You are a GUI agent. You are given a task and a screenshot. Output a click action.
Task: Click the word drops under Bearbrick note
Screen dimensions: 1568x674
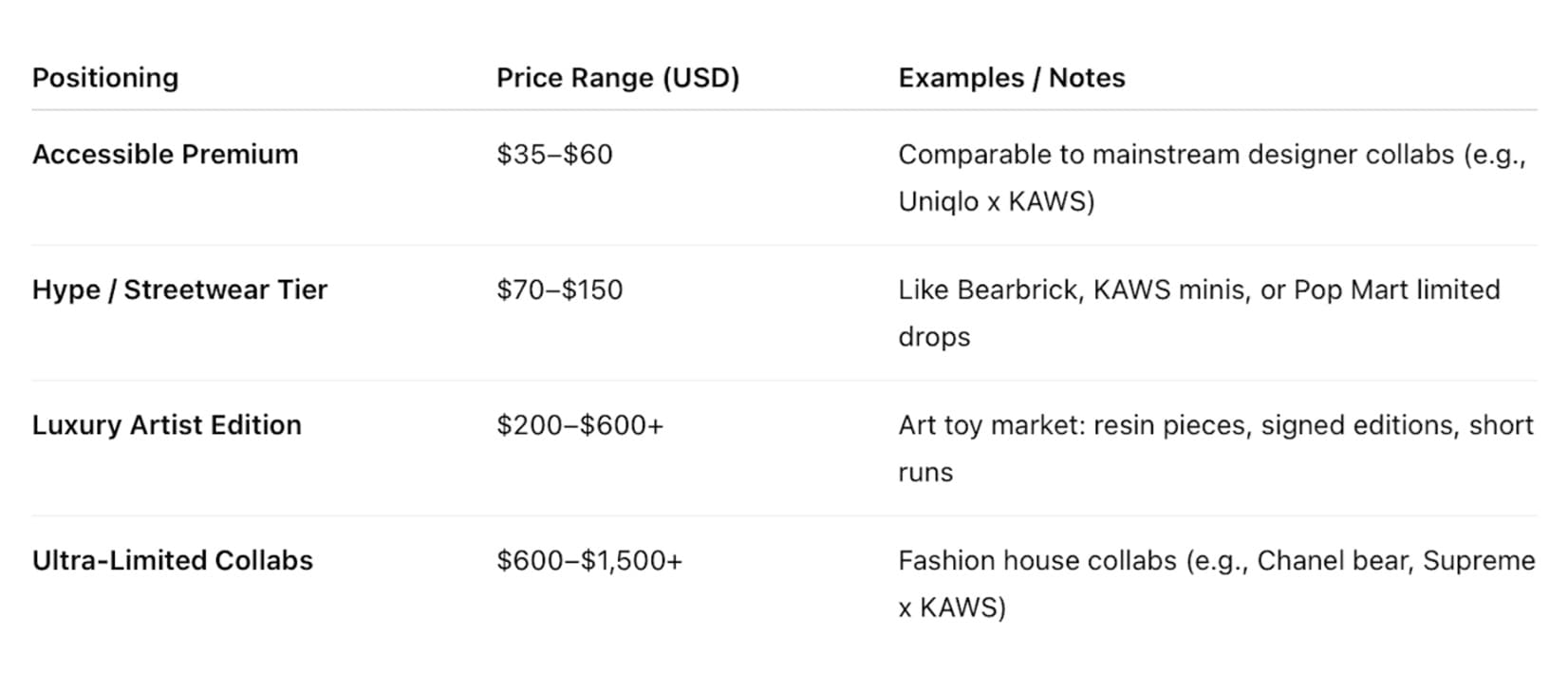[x=934, y=337]
